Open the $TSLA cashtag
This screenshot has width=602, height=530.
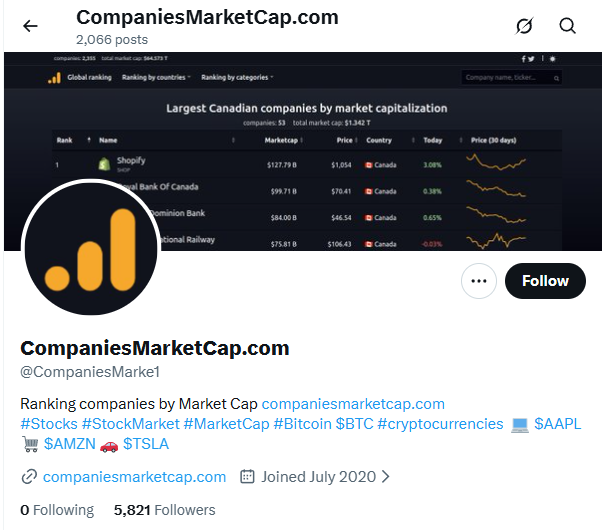[x=146, y=444]
